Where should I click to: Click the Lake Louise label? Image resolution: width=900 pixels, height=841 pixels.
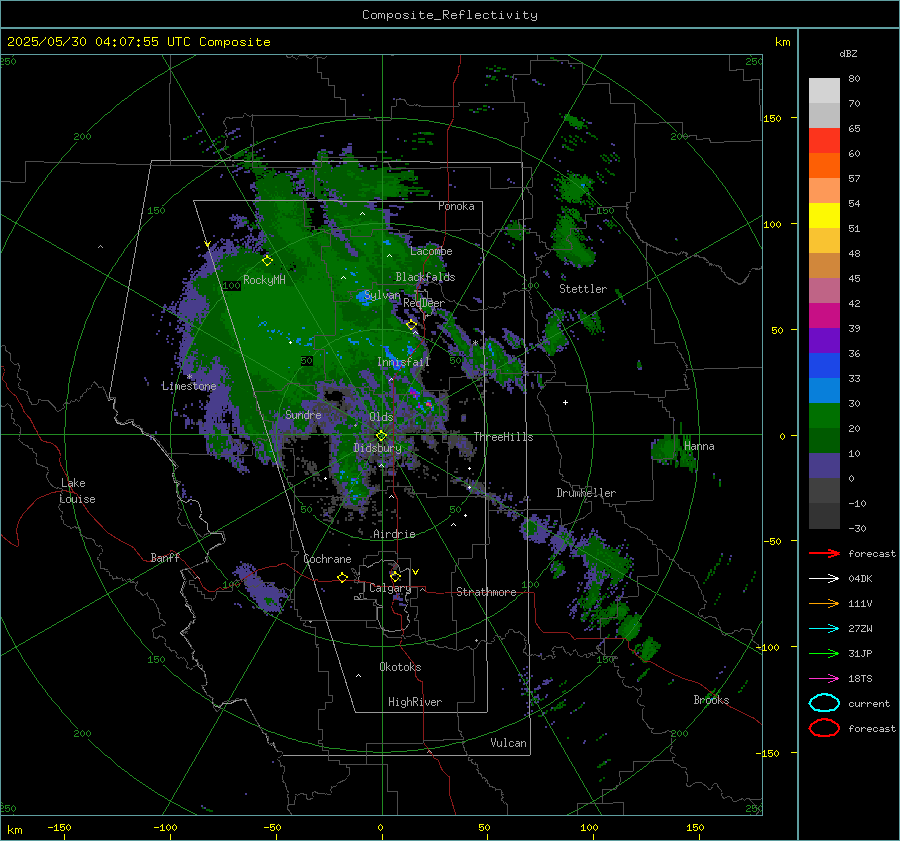tap(77, 491)
